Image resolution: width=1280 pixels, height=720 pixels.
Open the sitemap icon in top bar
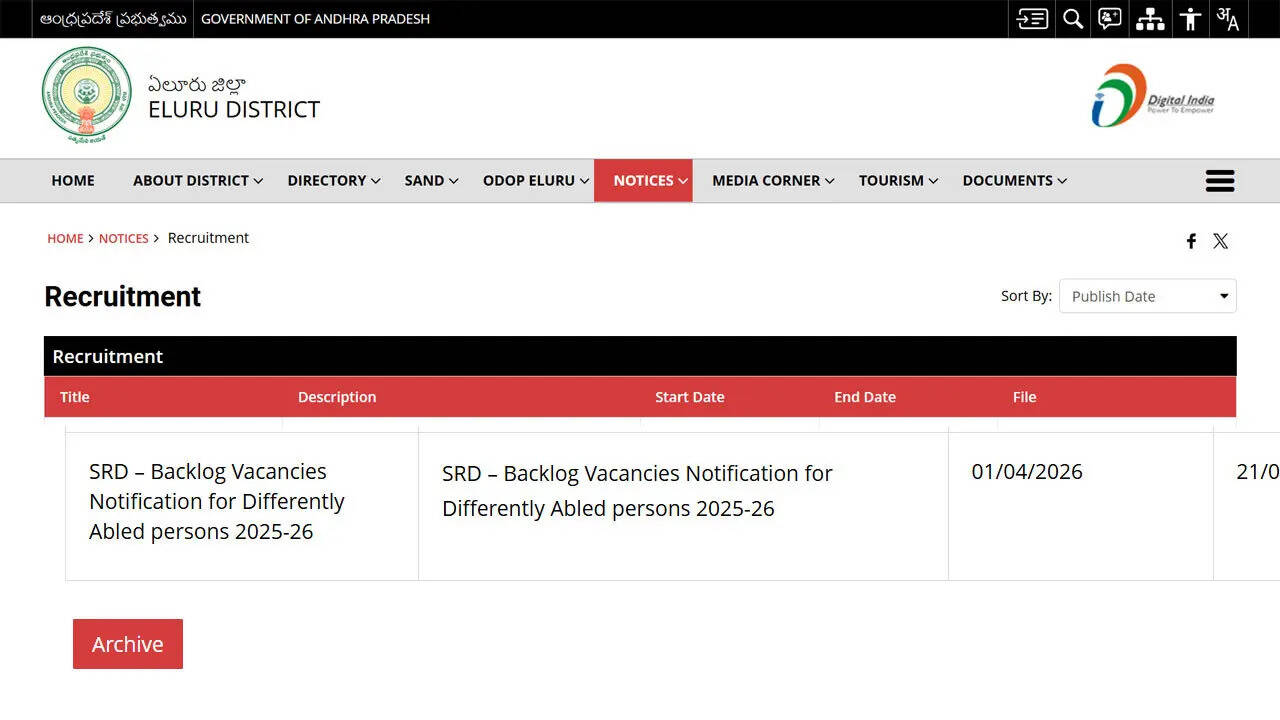click(x=1150, y=19)
